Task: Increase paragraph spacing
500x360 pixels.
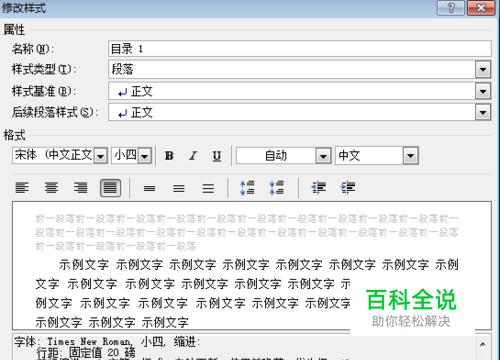Action: tap(247, 188)
